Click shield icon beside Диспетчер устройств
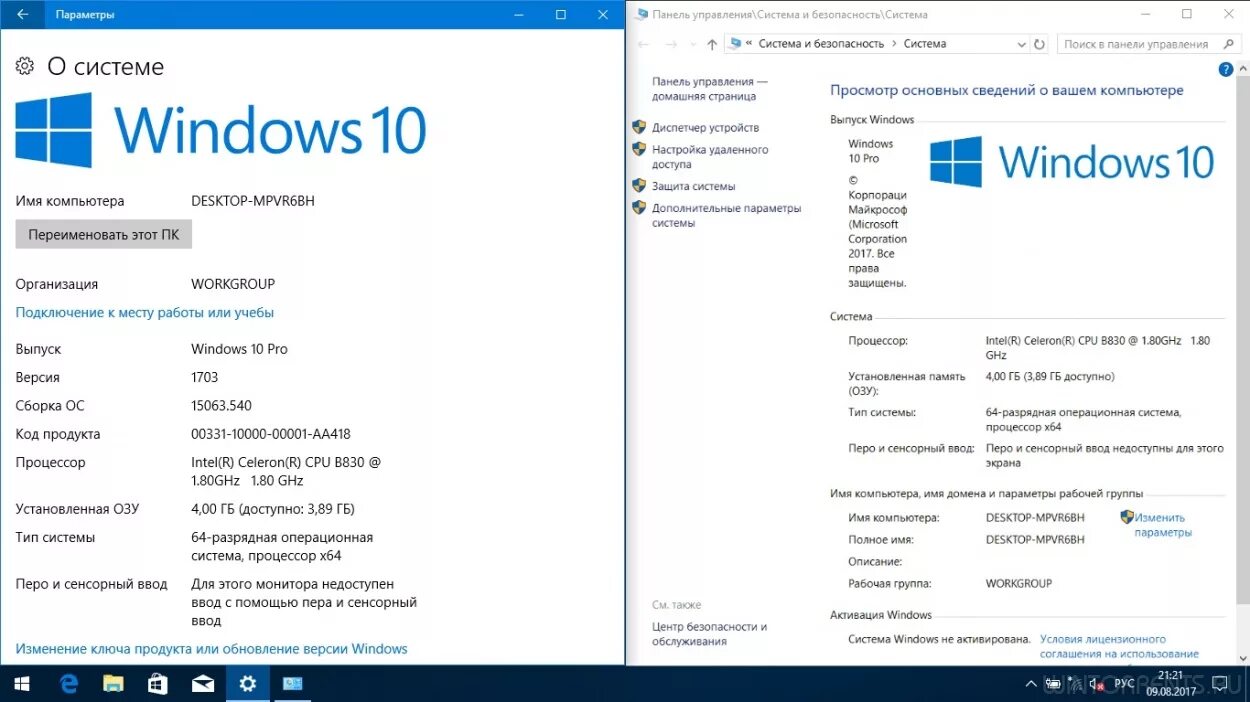 coord(639,127)
